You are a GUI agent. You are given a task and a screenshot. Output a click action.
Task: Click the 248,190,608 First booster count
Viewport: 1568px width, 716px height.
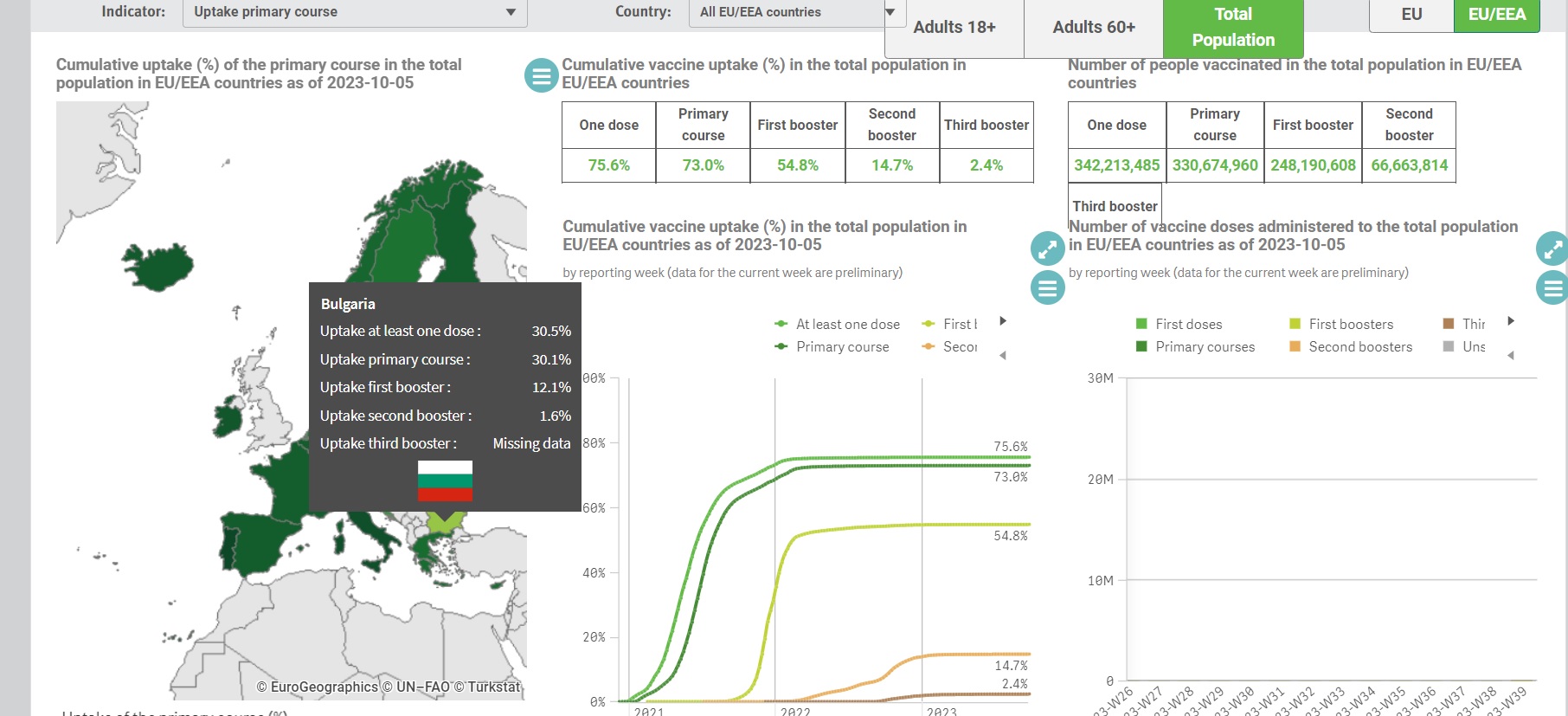1313,165
